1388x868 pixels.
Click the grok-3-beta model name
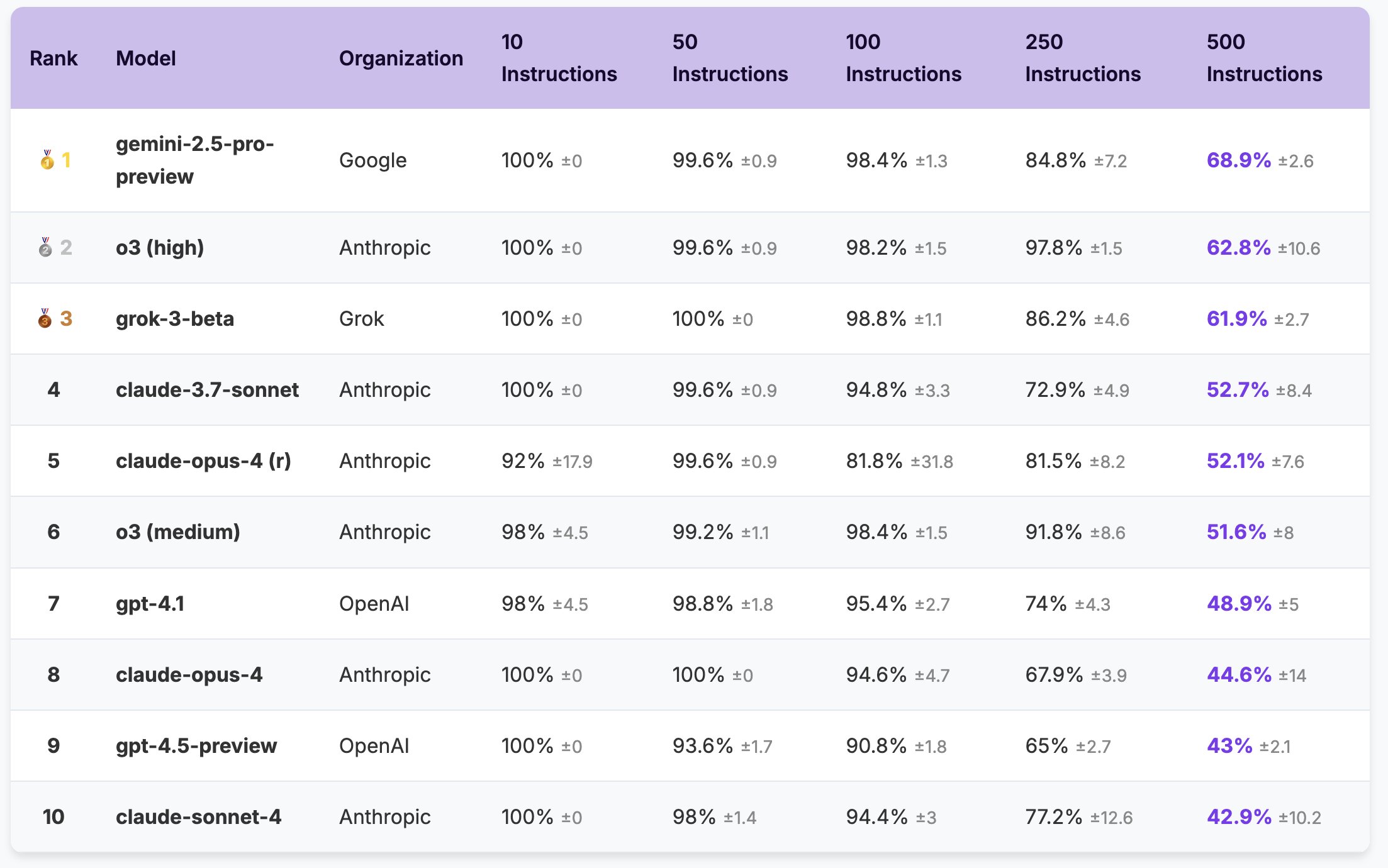[x=175, y=318]
